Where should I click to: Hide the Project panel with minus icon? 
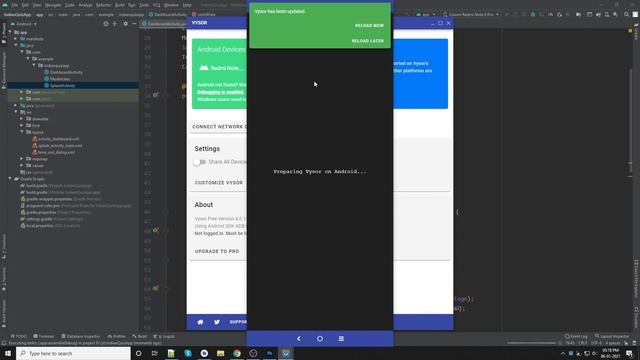click(134, 24)
